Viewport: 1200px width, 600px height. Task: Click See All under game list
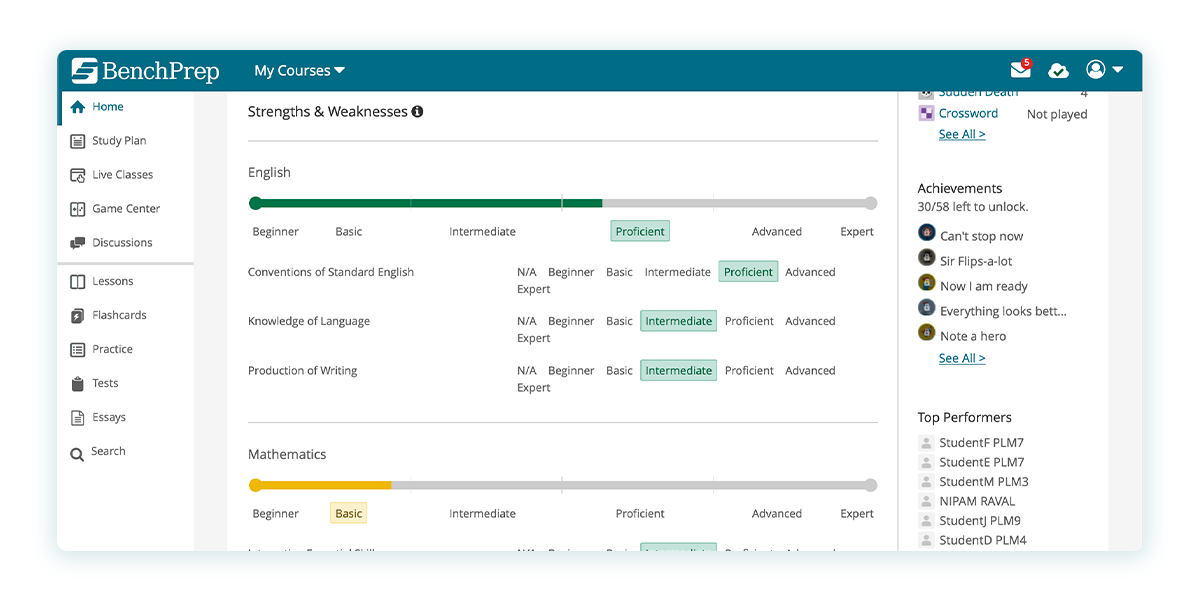coord(962,134)
